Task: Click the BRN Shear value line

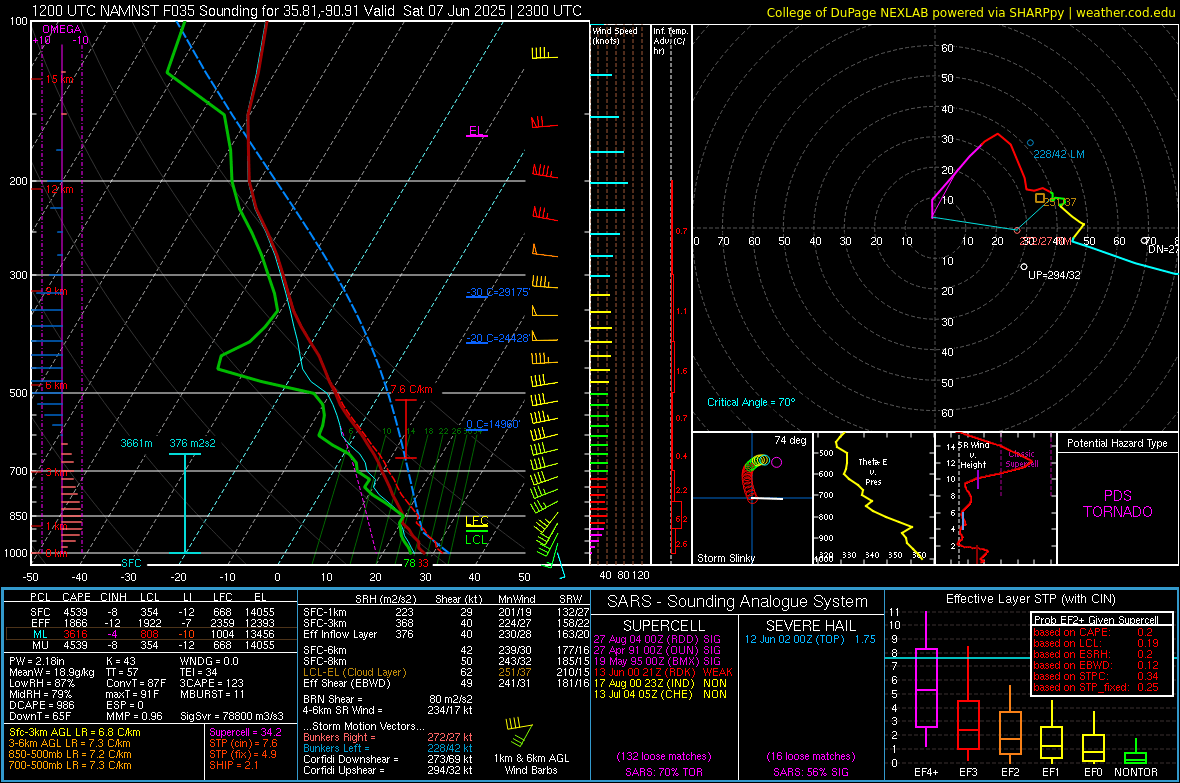Action: click(x=388, y=699)
